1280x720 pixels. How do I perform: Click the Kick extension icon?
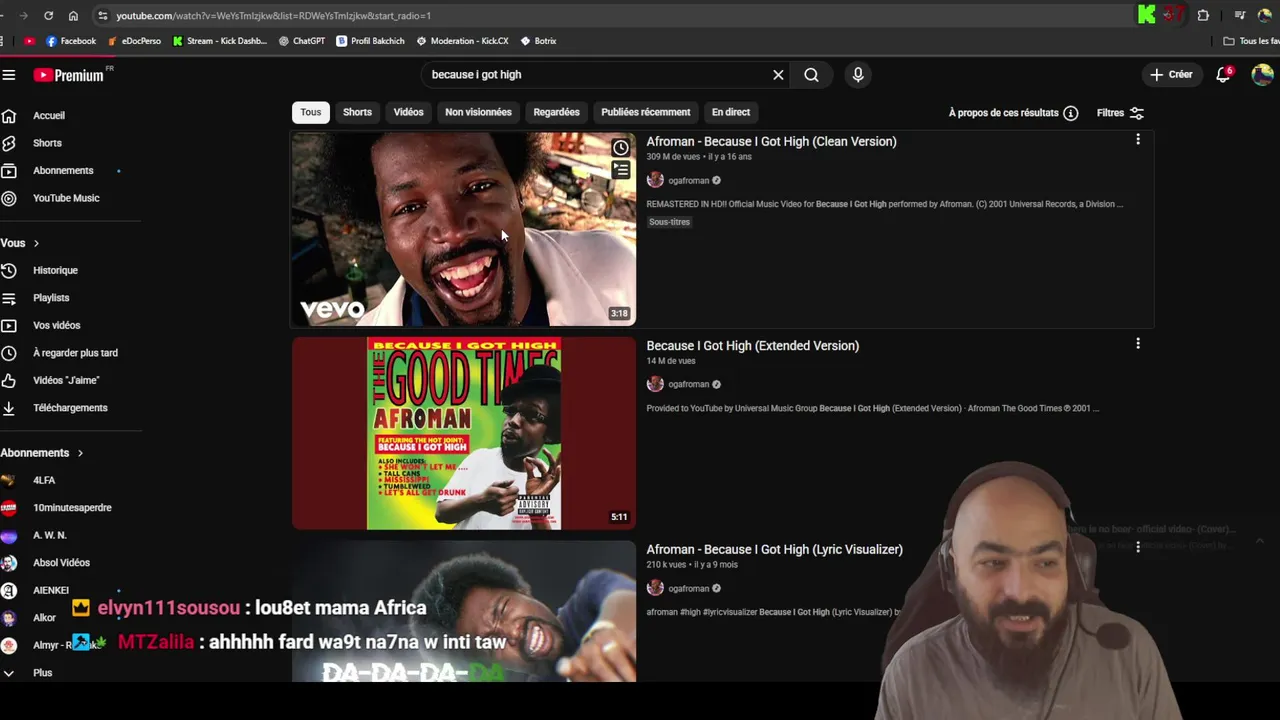coord(1147,15)
